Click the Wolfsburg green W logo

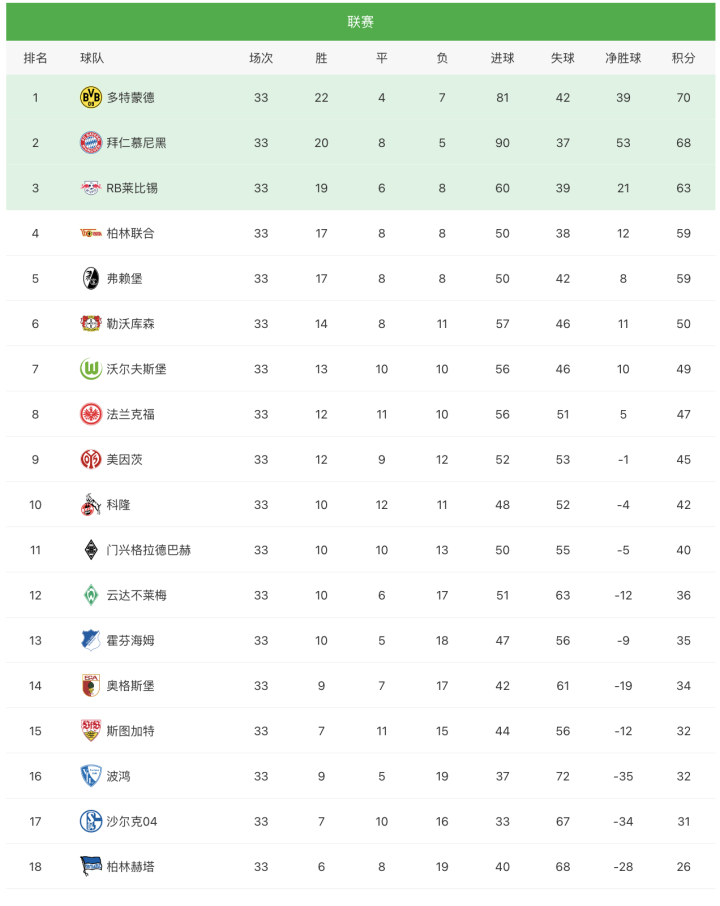tap(91, 369)
